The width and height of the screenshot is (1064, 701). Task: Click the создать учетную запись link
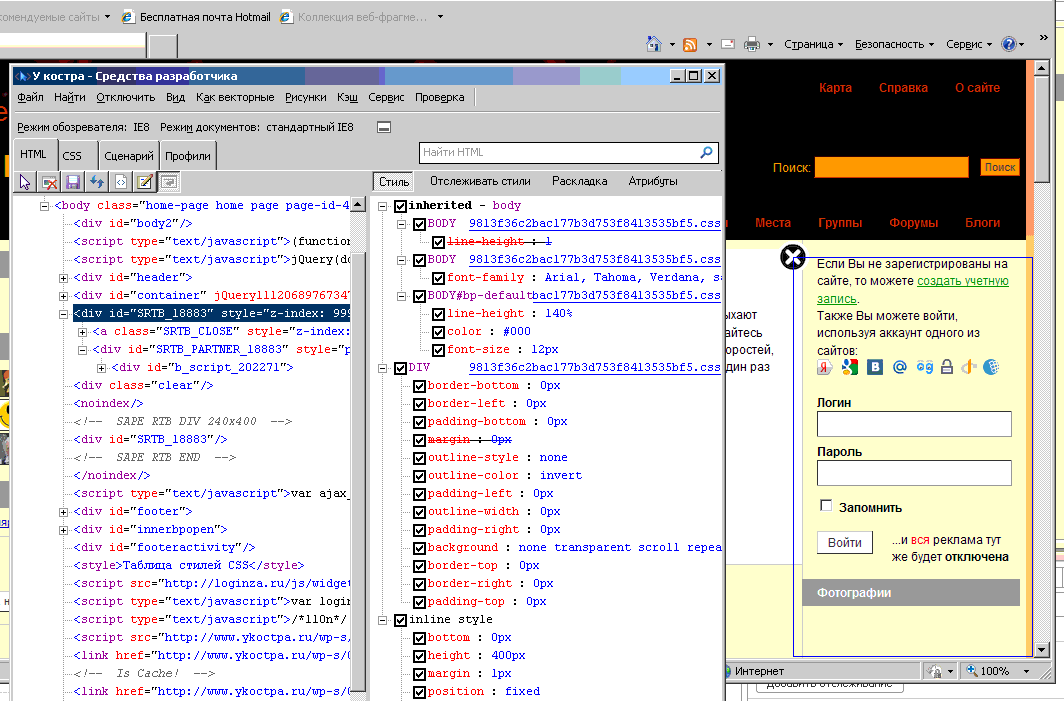click(962, 282)
